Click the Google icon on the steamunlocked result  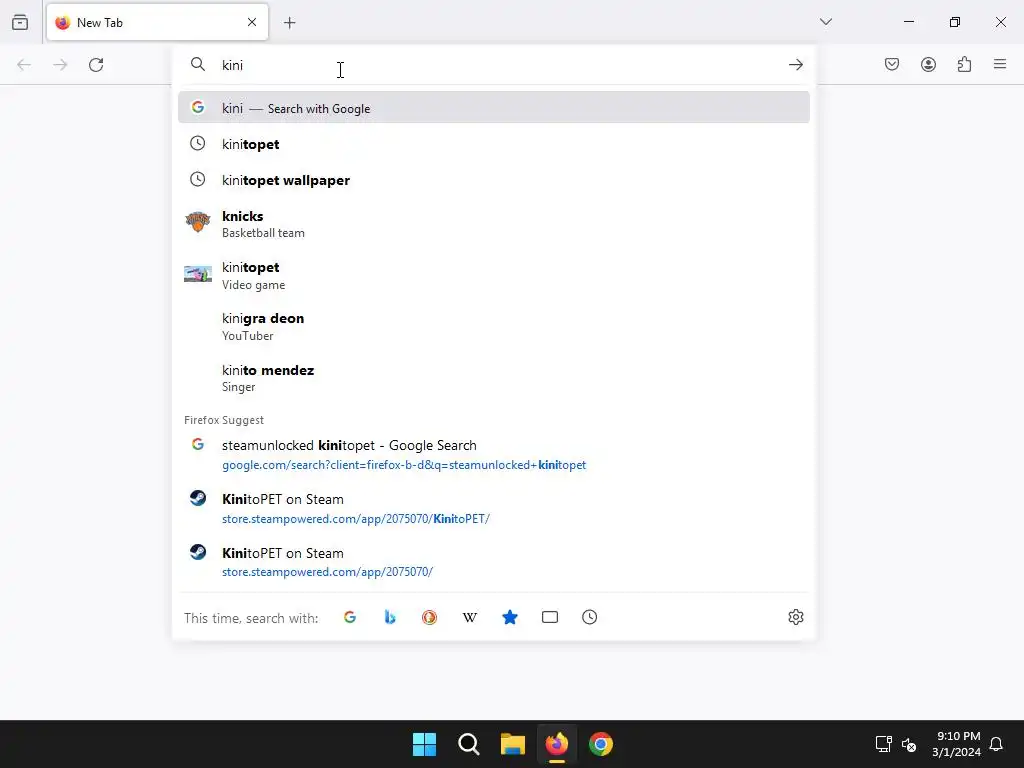click(x=198, y=444)
